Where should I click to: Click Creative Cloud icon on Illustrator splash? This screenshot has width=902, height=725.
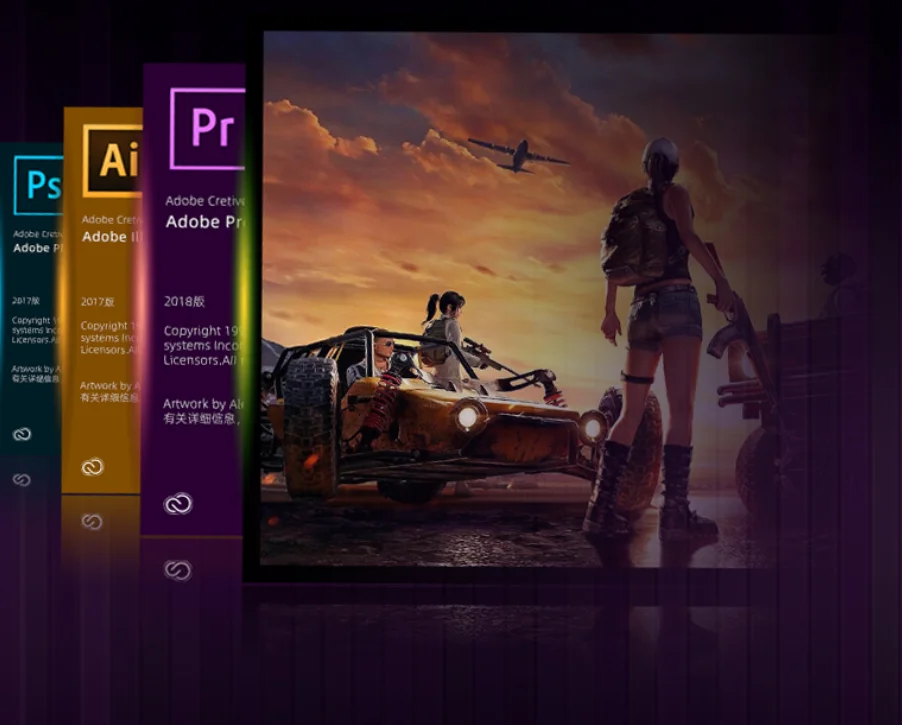pos(93,466)
